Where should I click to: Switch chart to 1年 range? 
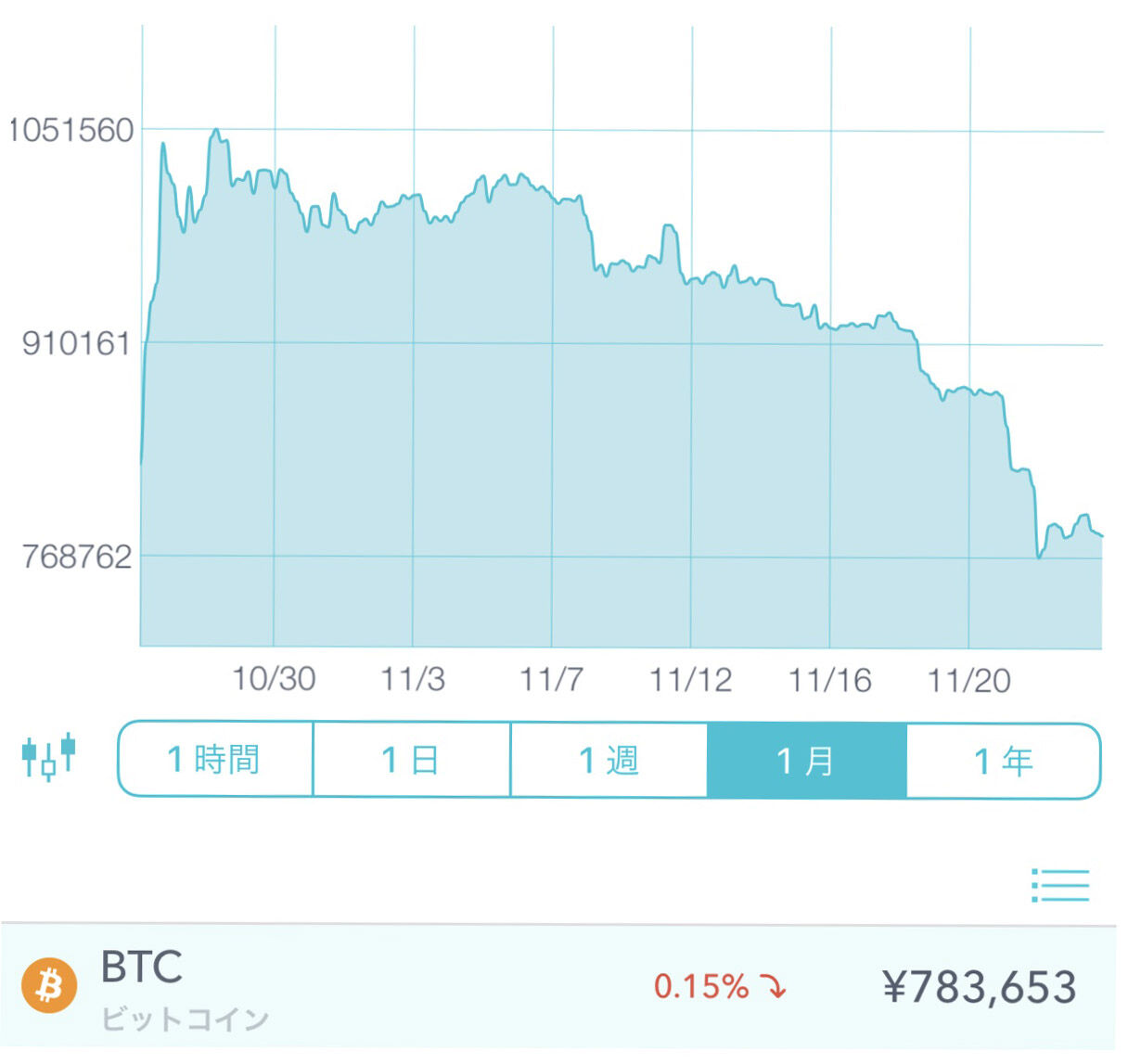pyautogui.click(x=1004, y=760)
